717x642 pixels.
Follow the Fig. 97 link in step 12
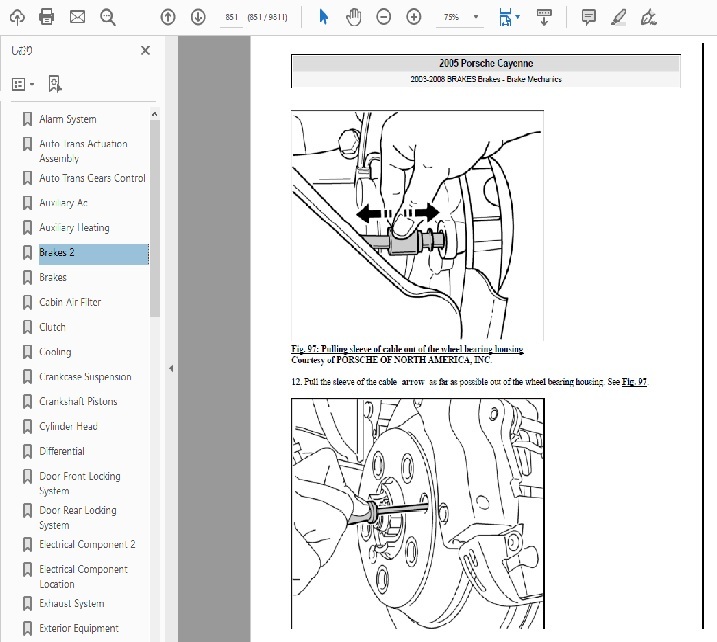(634, 382)
